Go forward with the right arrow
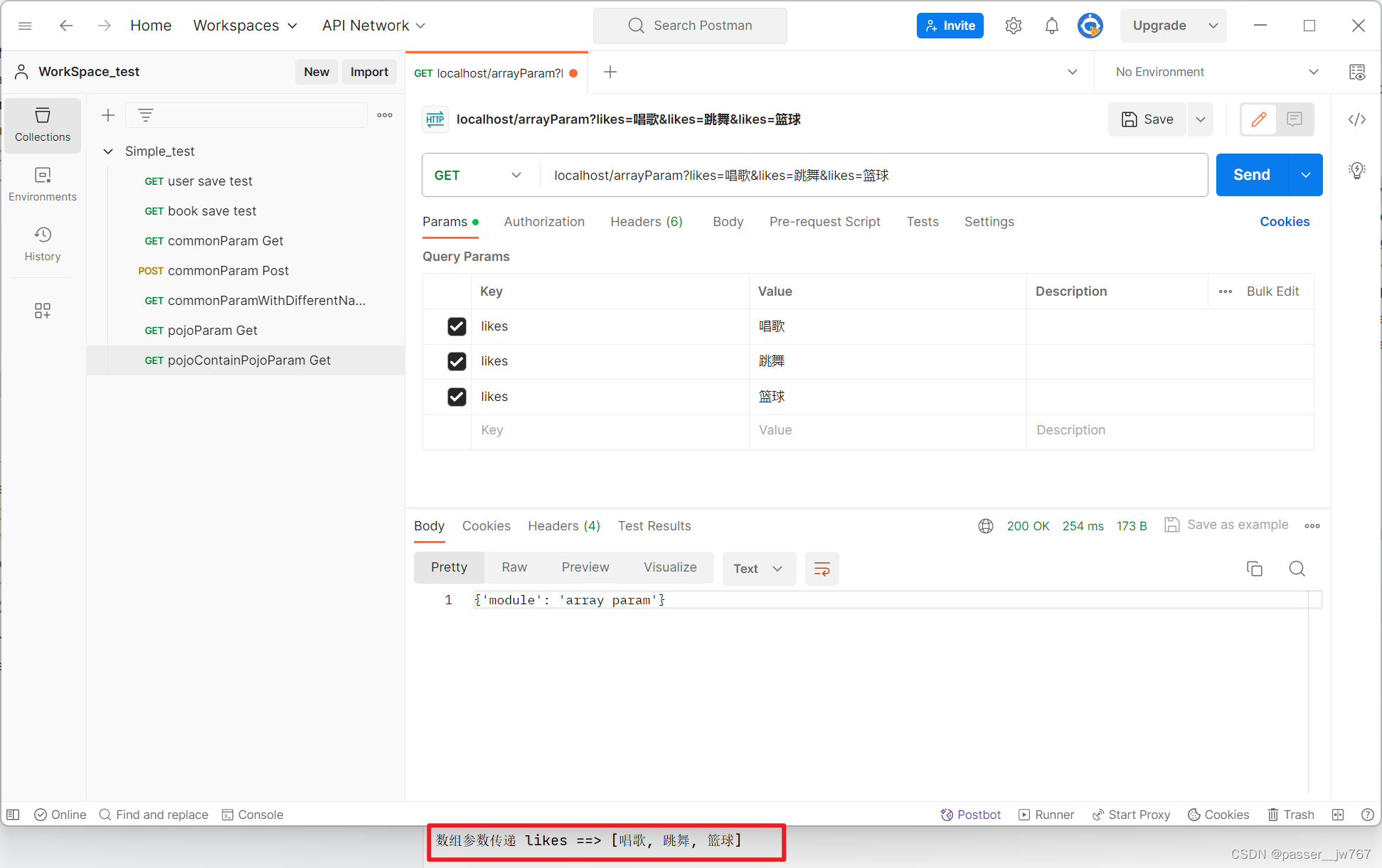This screenshot has height=868, width=1382. point(105,26)
